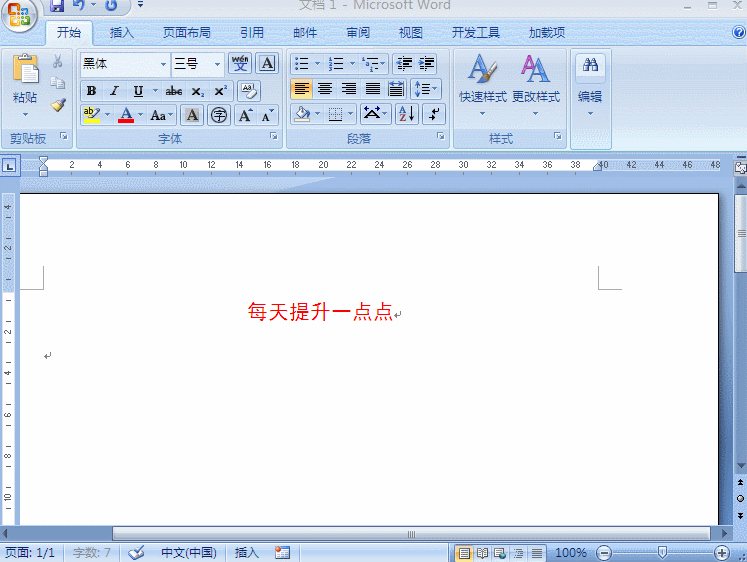Grow font size with large A
Image resolution: width=747 pixels, height=562 pixels.
pos(245,115)
